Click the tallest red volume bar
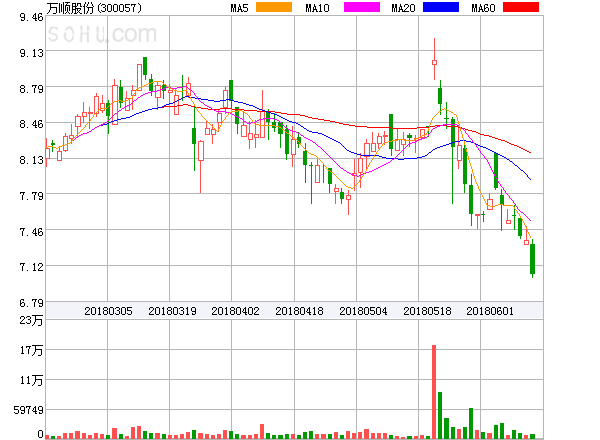The image size is (600, 440). 434,392
